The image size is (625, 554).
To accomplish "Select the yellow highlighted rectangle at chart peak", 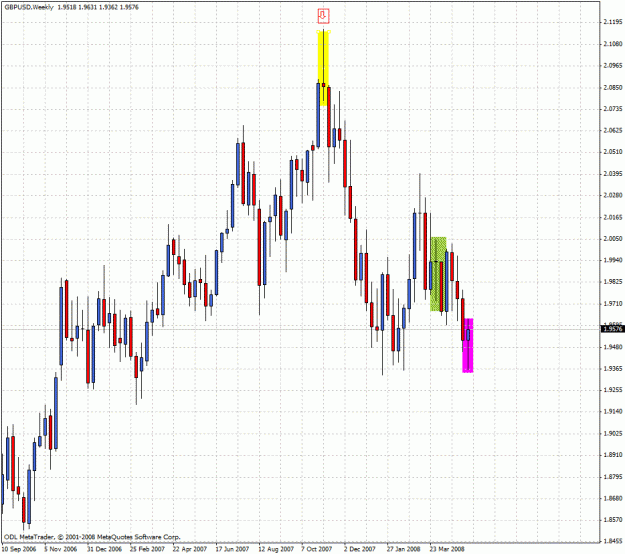I will pos(323,68).
